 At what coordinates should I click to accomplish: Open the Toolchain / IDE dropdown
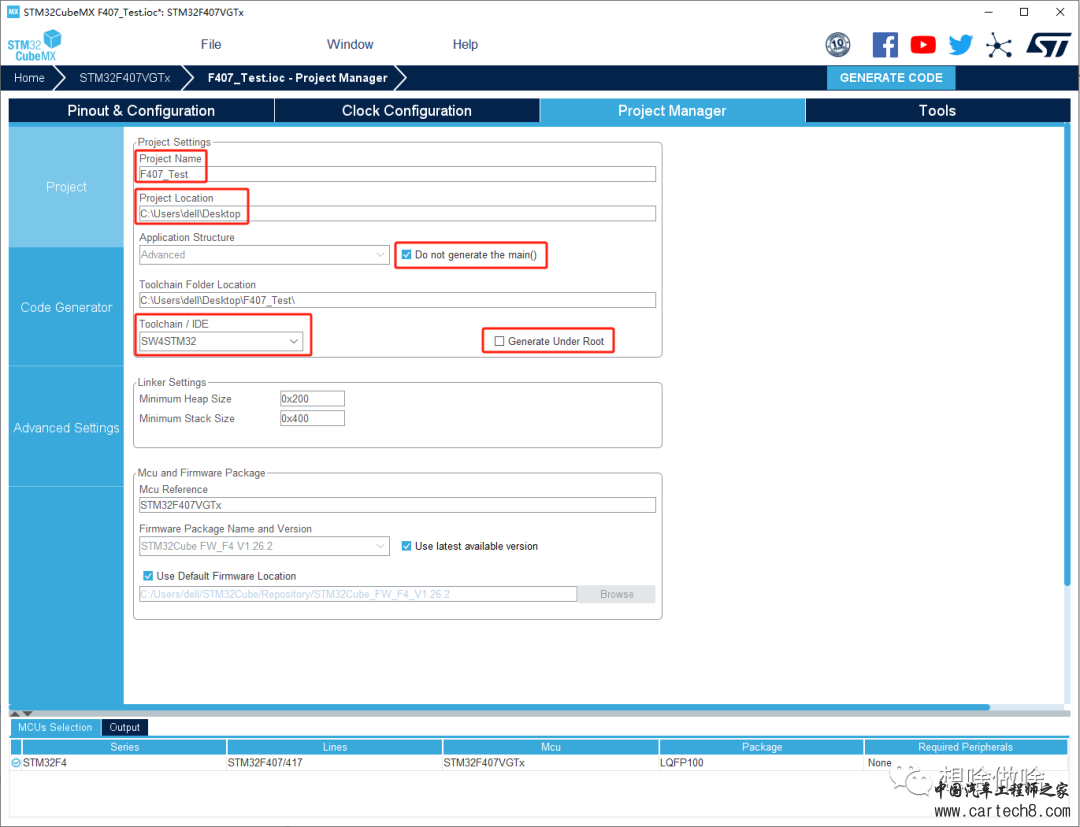pos(220,341)
